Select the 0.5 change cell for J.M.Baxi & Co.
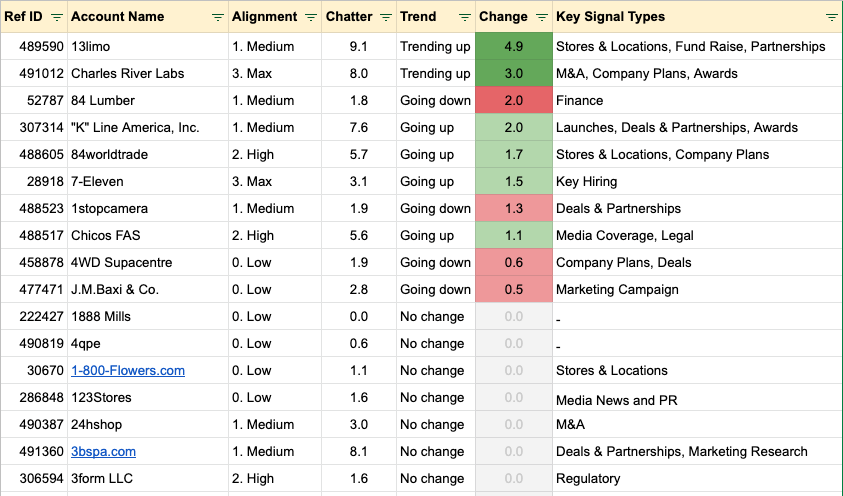The width and height of the screenshot is (843, 496). (x=514, y=290)
